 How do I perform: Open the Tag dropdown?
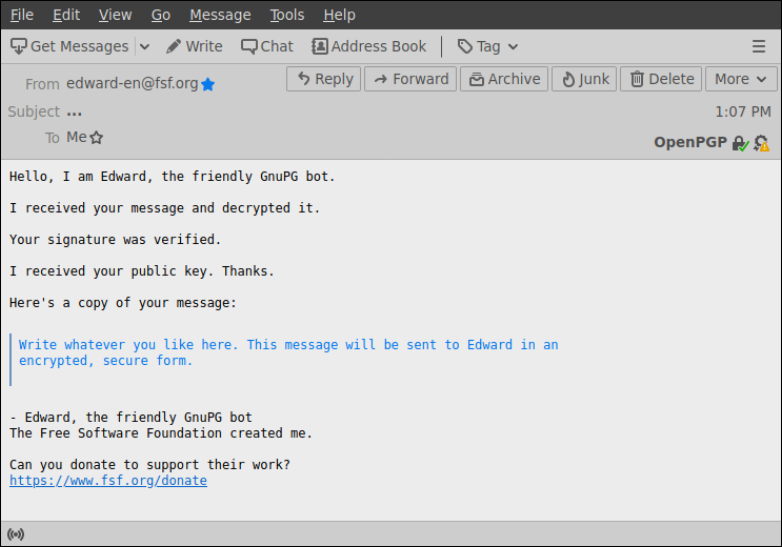click(x=488, y=47)
